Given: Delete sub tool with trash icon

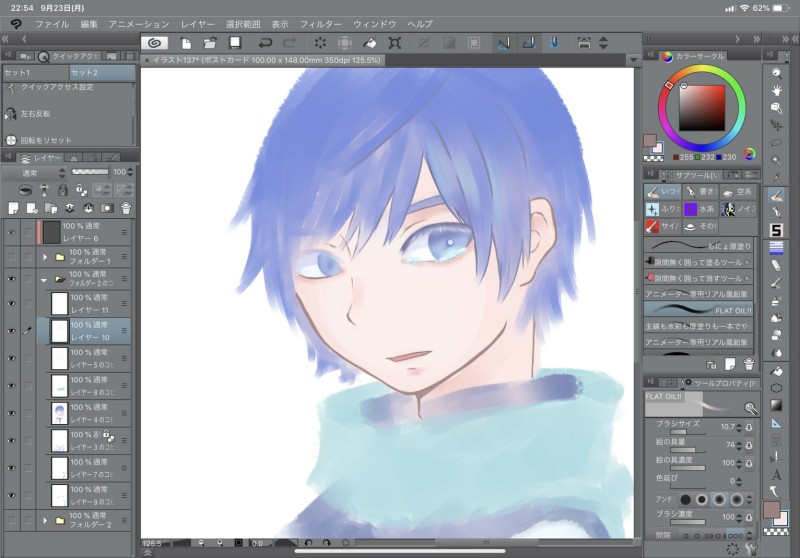Looking at the screenshot, I should pyautogui.click(x=748, y=364).
